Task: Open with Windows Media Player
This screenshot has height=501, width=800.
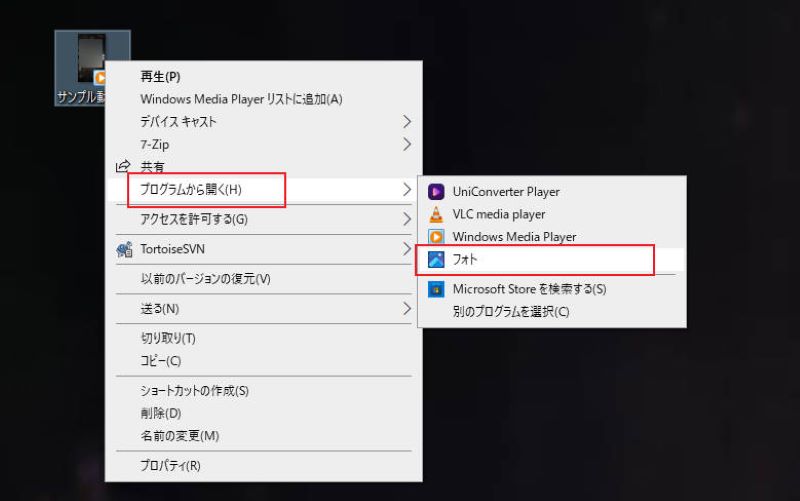Action: (552, 237)
